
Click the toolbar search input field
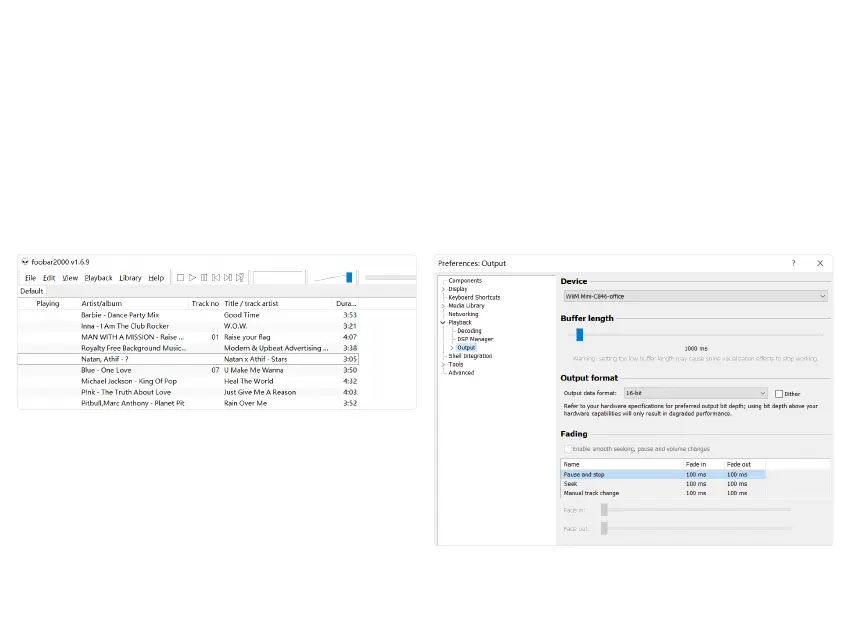click(278, 278)
